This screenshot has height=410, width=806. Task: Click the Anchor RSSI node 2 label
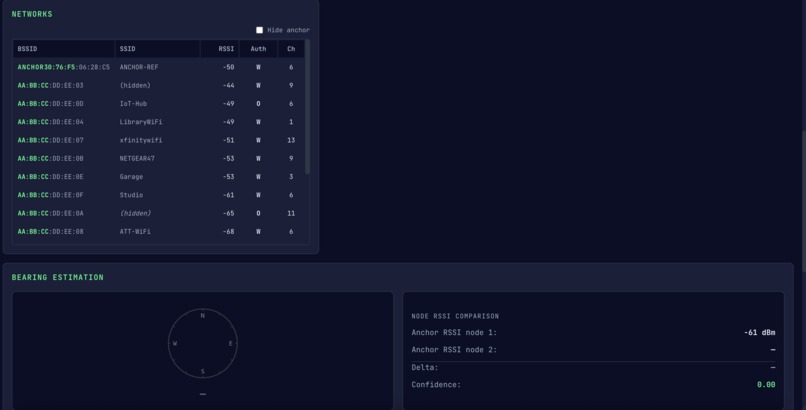tap(454, 350)
